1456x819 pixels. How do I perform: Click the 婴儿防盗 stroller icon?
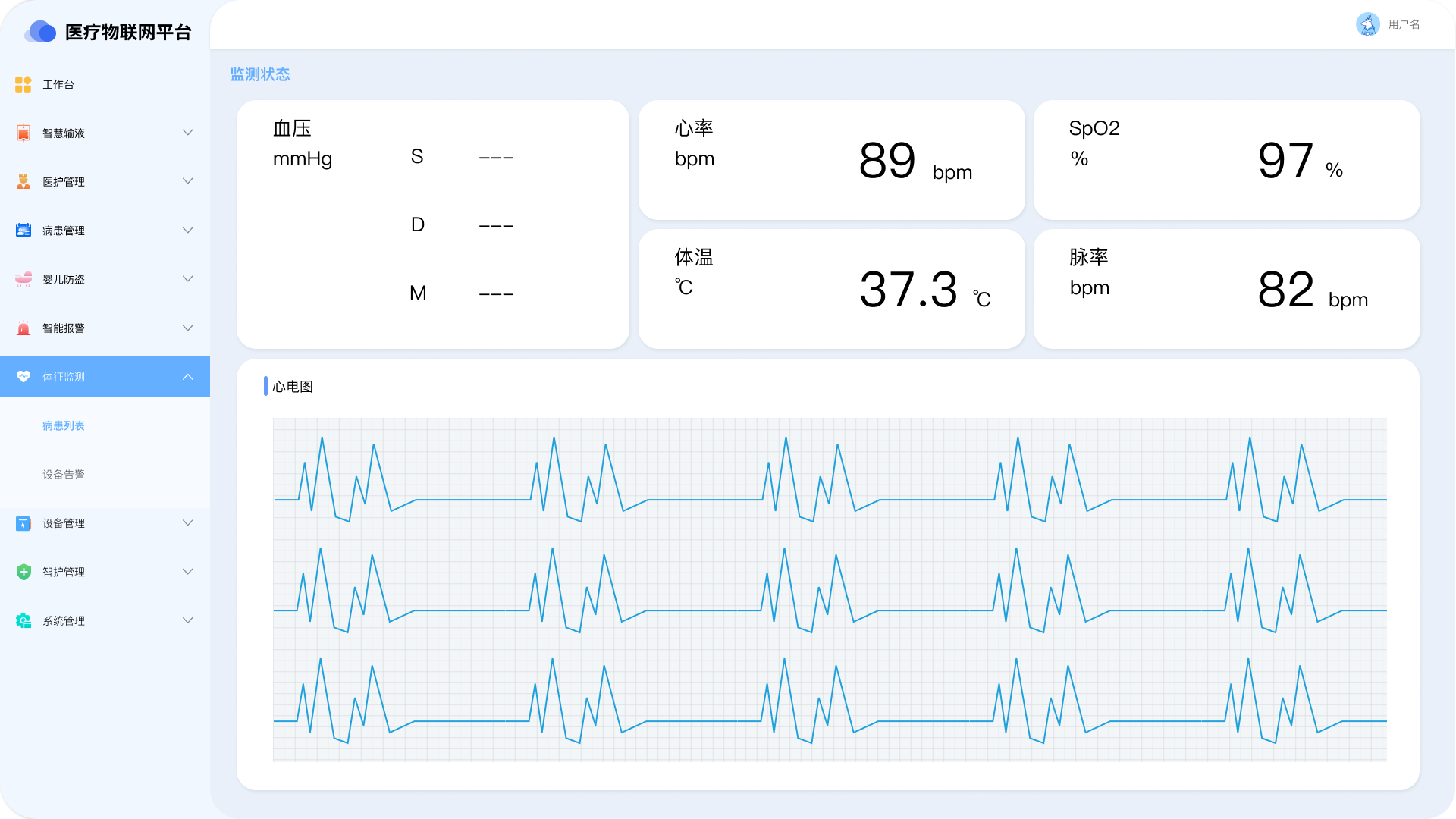coord(24,279)
